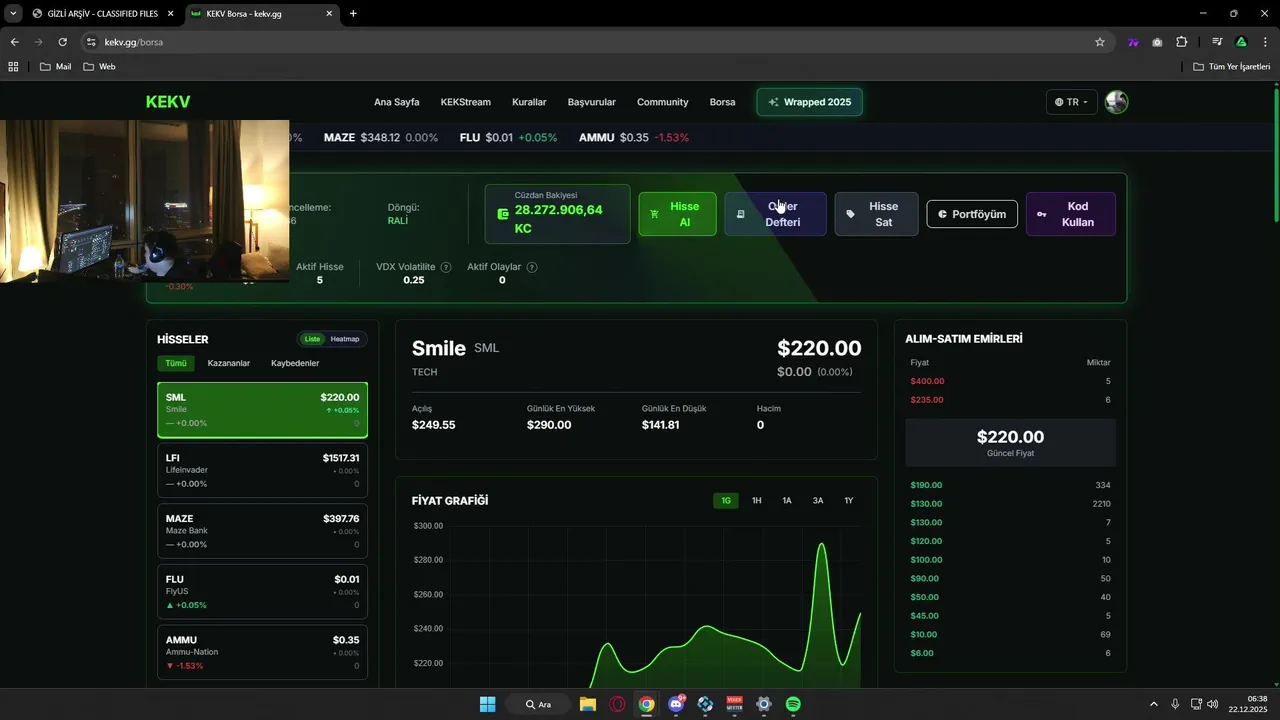Open the media control music icon

(1217, 42)
